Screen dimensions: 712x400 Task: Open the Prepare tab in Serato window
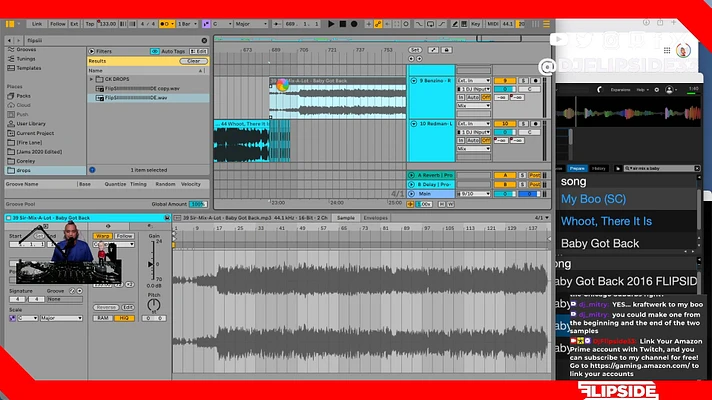tap(577, 168)
